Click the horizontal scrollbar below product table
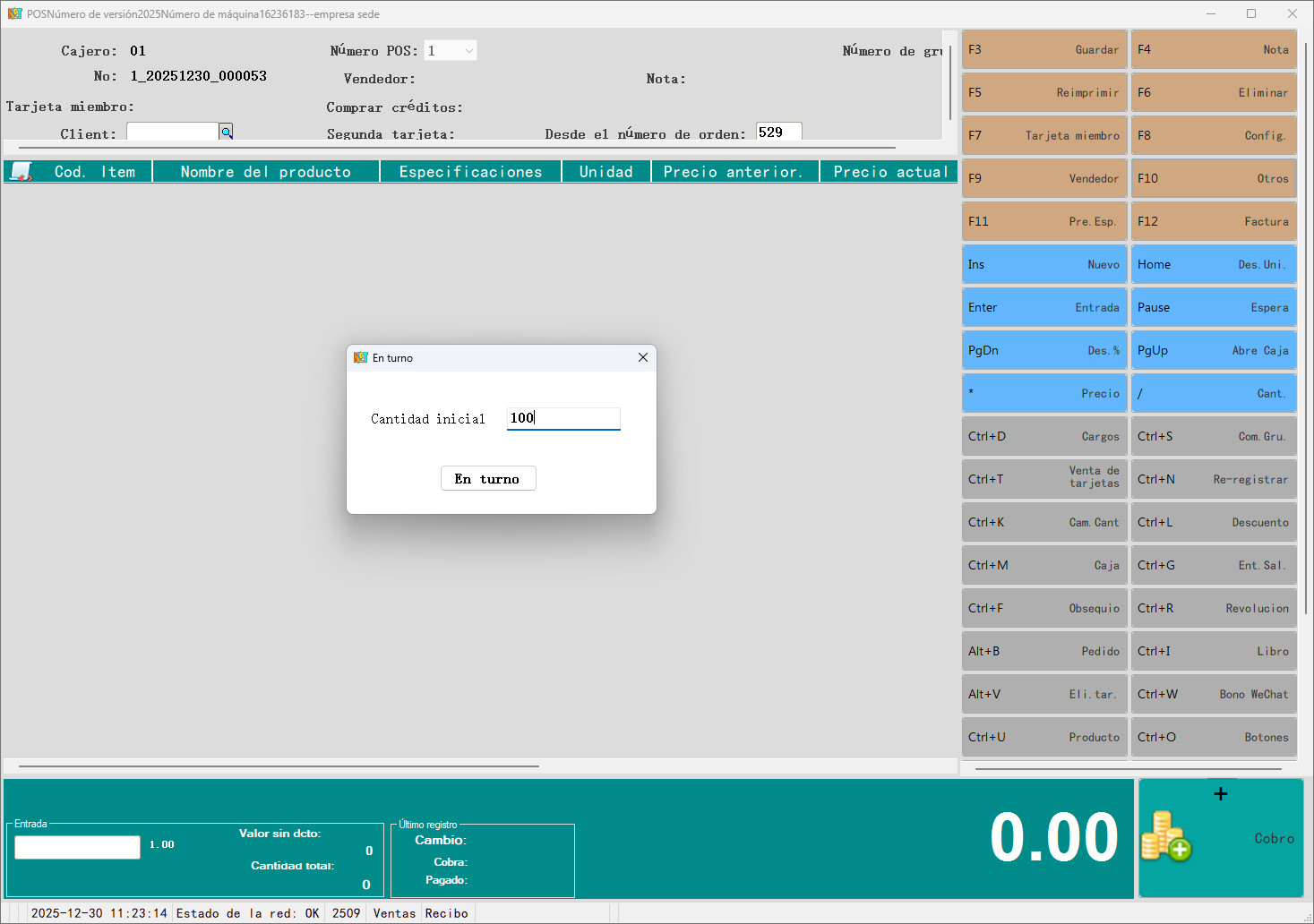 279,766
